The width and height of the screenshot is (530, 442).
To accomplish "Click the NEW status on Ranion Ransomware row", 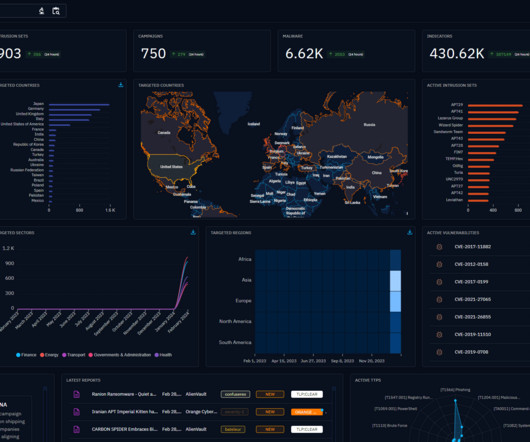I will [x=270, y=394].
